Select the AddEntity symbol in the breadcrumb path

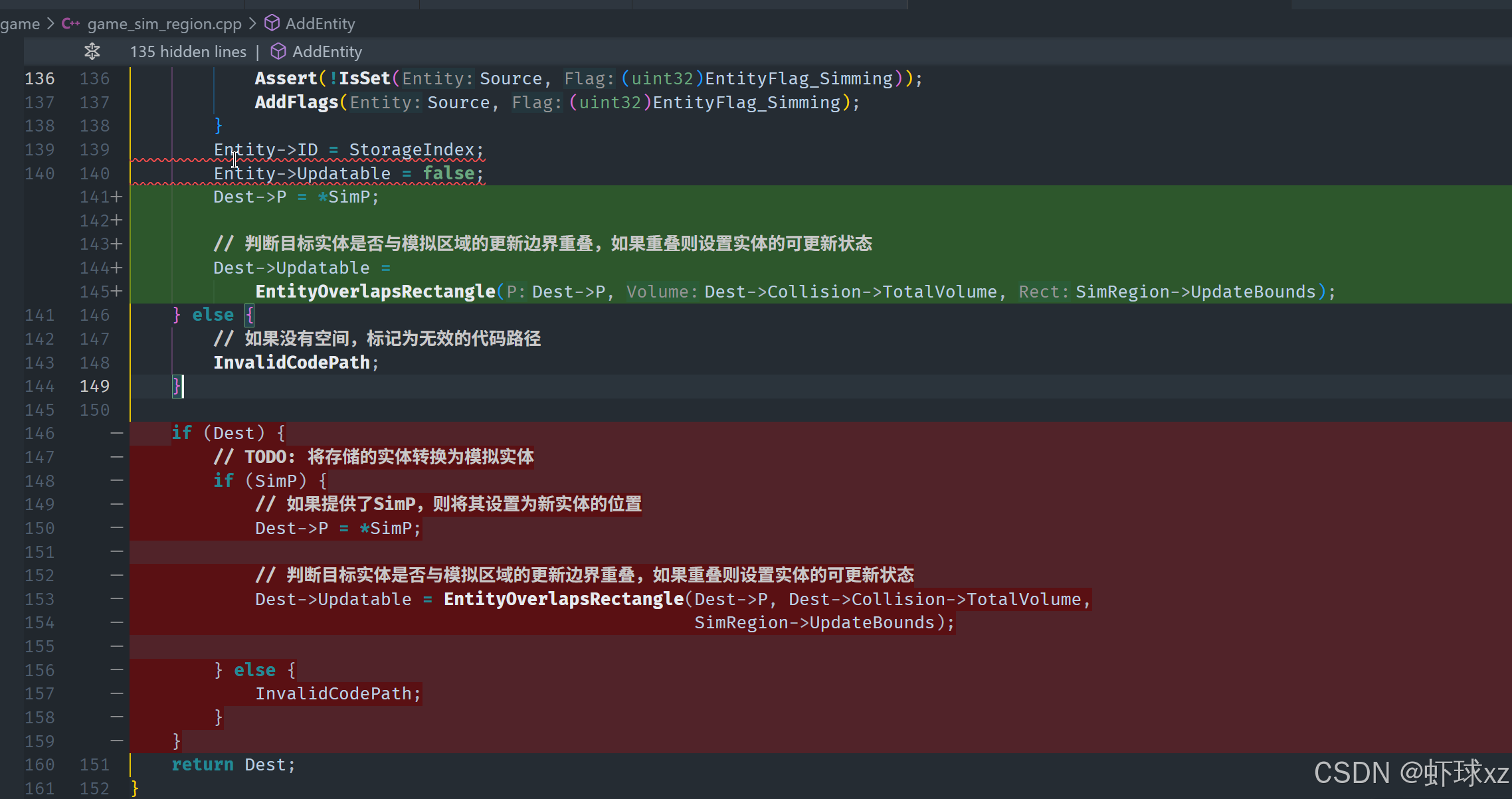[x=320, y=24]
